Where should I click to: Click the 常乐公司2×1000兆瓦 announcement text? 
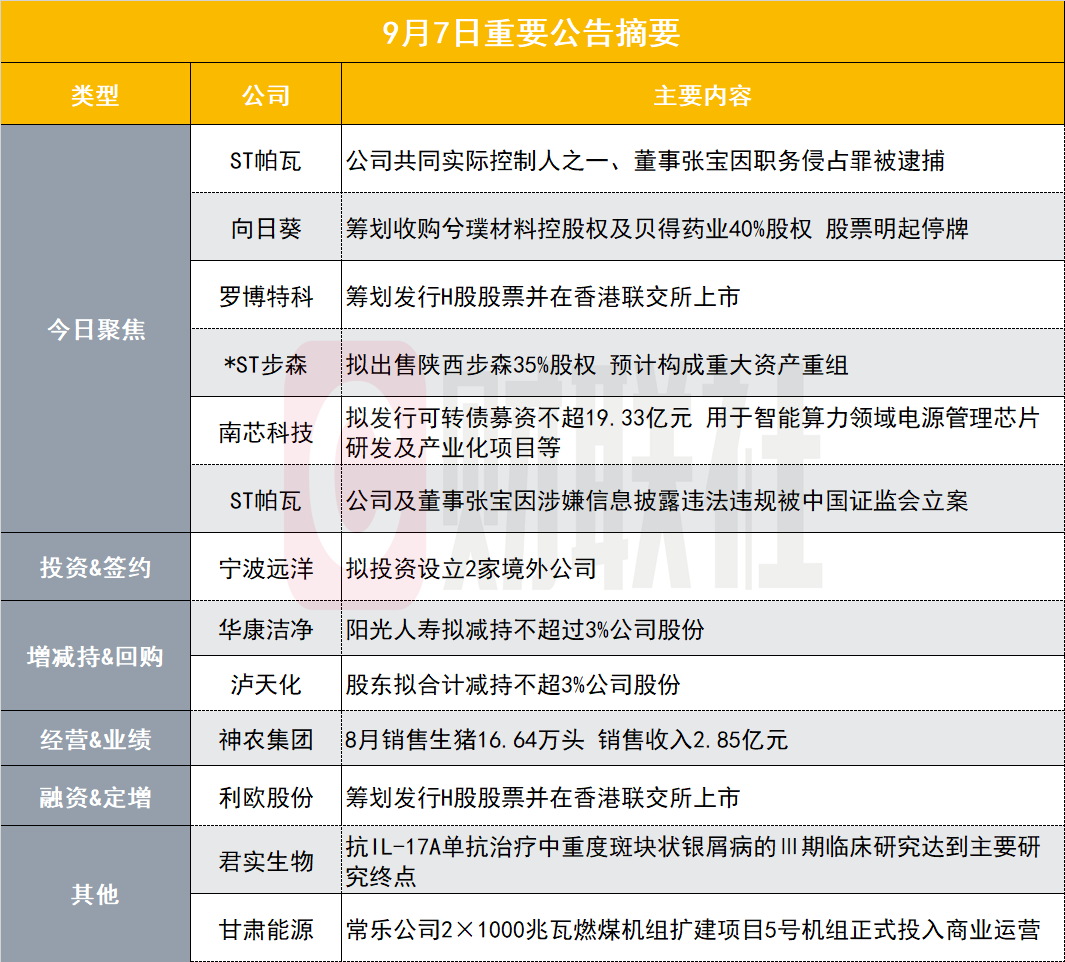[693, 929]
